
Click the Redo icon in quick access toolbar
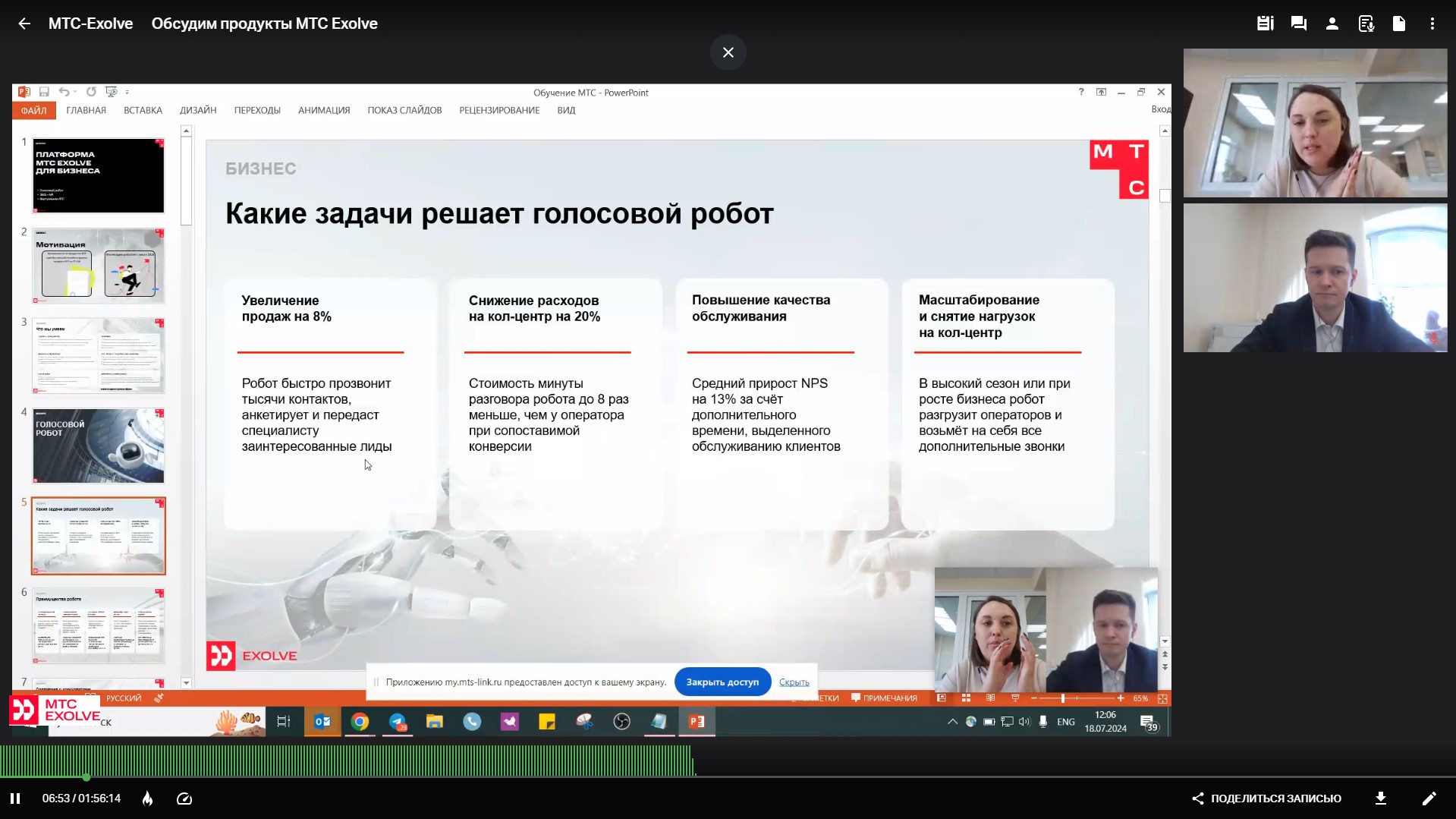point(91,92)
